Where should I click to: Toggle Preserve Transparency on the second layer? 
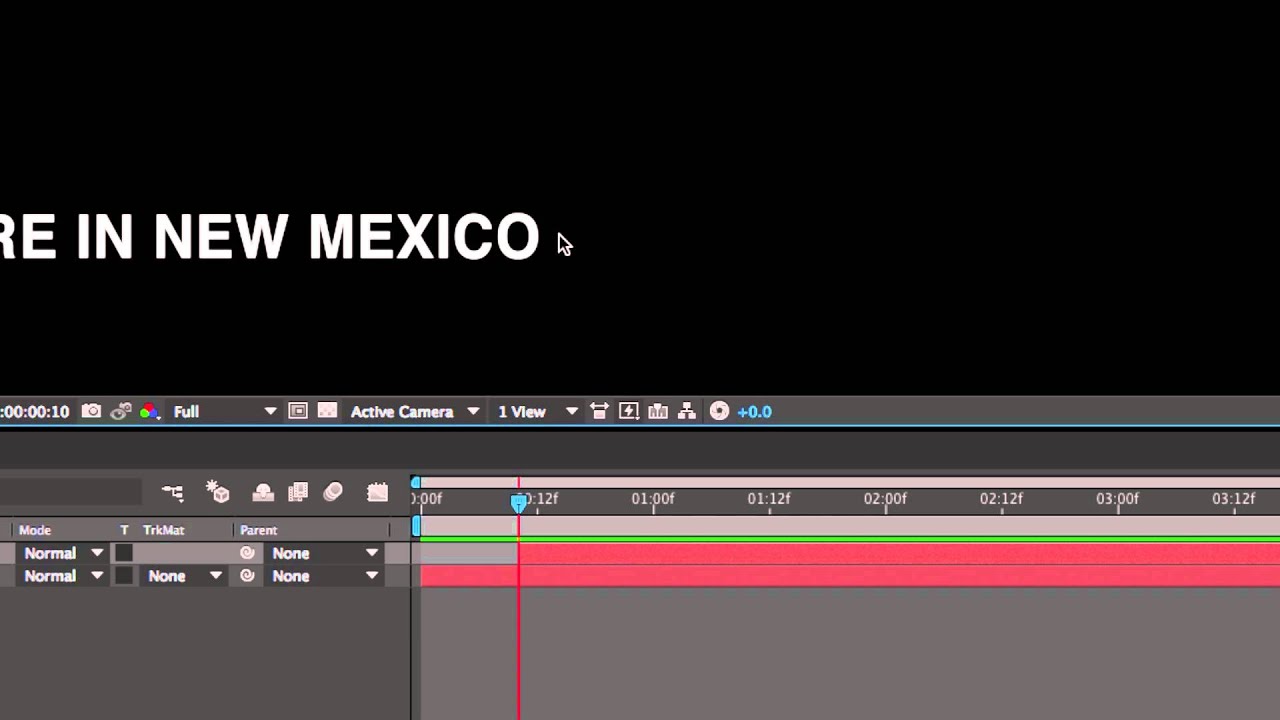tap(124, 576)
